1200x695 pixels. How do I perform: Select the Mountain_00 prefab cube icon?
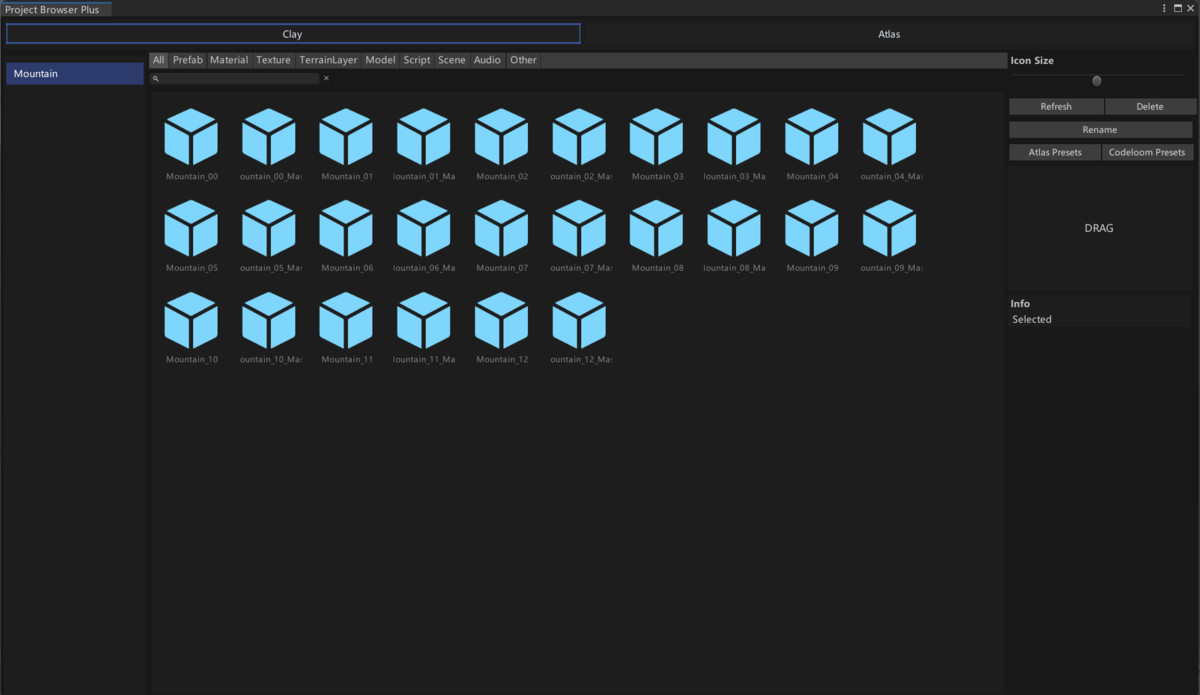click(x=191, y=137)
